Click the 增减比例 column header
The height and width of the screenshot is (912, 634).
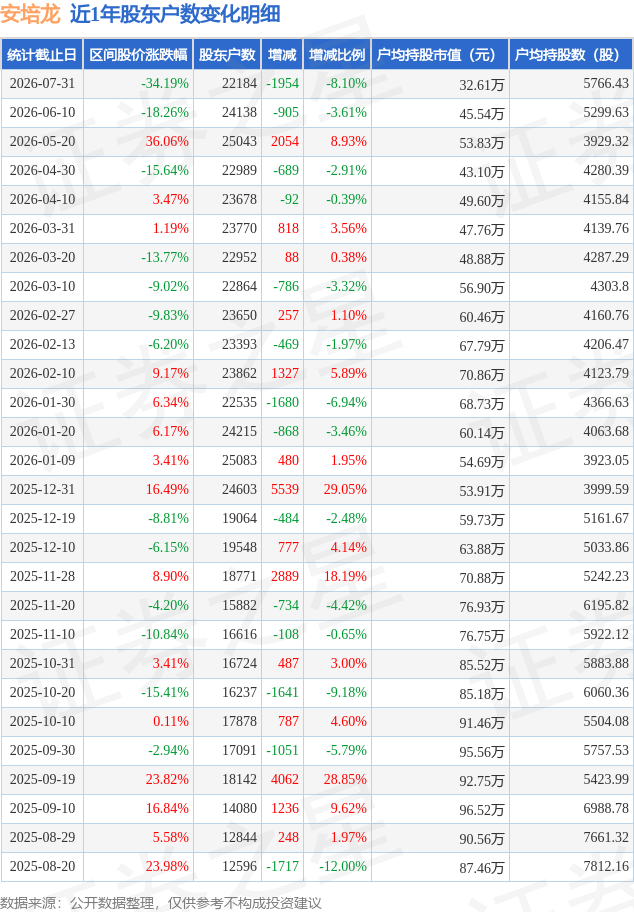click(337, 55)
